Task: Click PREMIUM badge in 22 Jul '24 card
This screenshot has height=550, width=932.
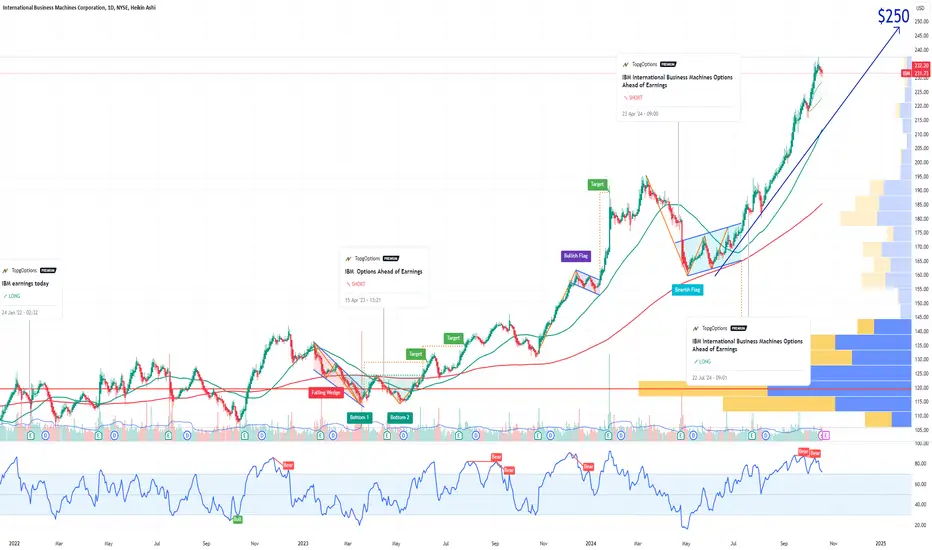Action: [x=738, y=328]
